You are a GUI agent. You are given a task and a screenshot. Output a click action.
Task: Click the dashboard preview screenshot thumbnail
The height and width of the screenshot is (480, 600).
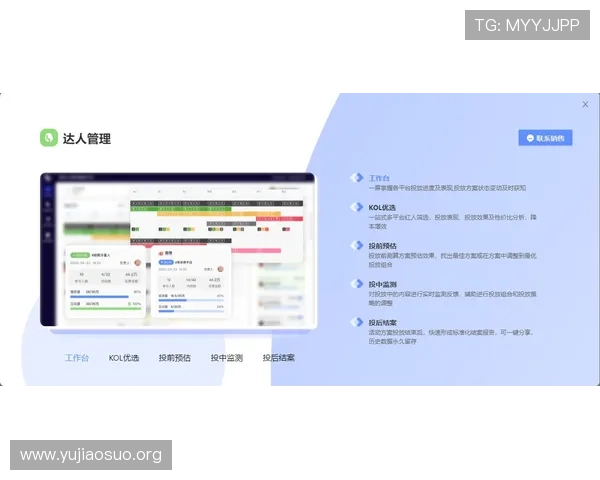(x=178, y=250)
